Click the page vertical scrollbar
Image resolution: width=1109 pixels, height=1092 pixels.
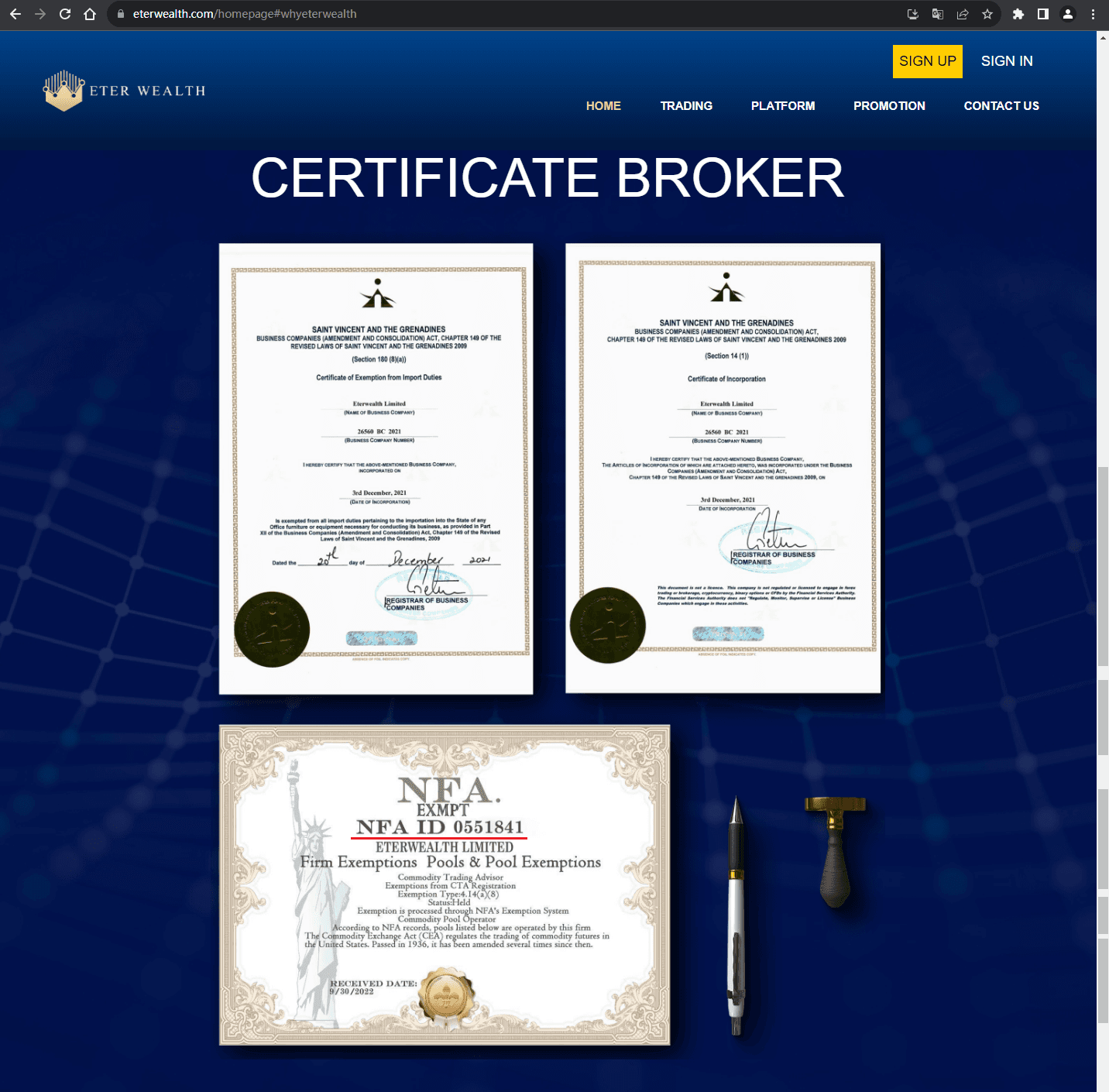click(1103, 565)
